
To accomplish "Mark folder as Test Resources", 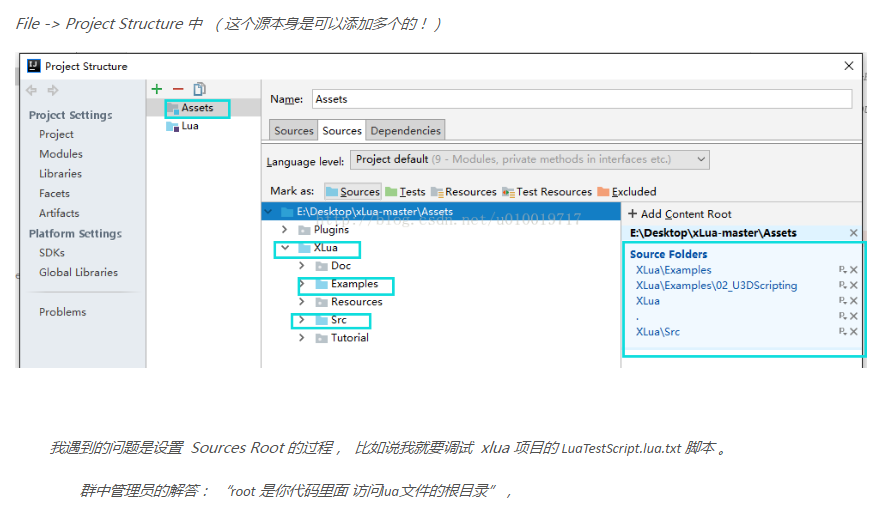I will (x=547, y=192).
